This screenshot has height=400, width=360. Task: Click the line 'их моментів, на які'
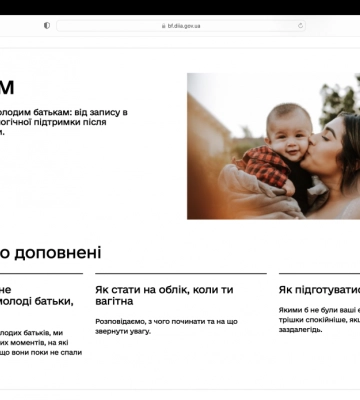pos(34,343)
